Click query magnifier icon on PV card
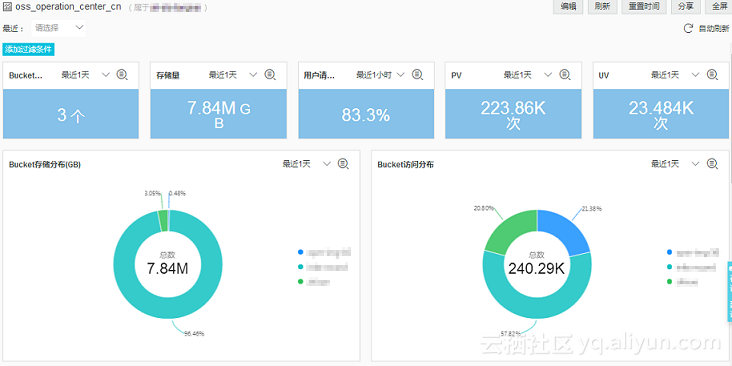The image size is (732, 366). (x=565, y=75)
